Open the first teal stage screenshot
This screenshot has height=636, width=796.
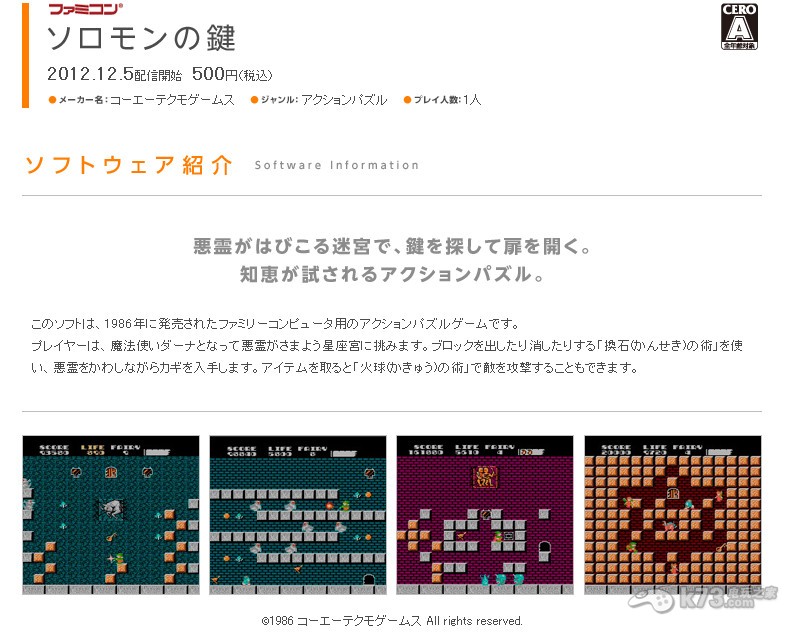pyautogui.click(x=111, y=515)
